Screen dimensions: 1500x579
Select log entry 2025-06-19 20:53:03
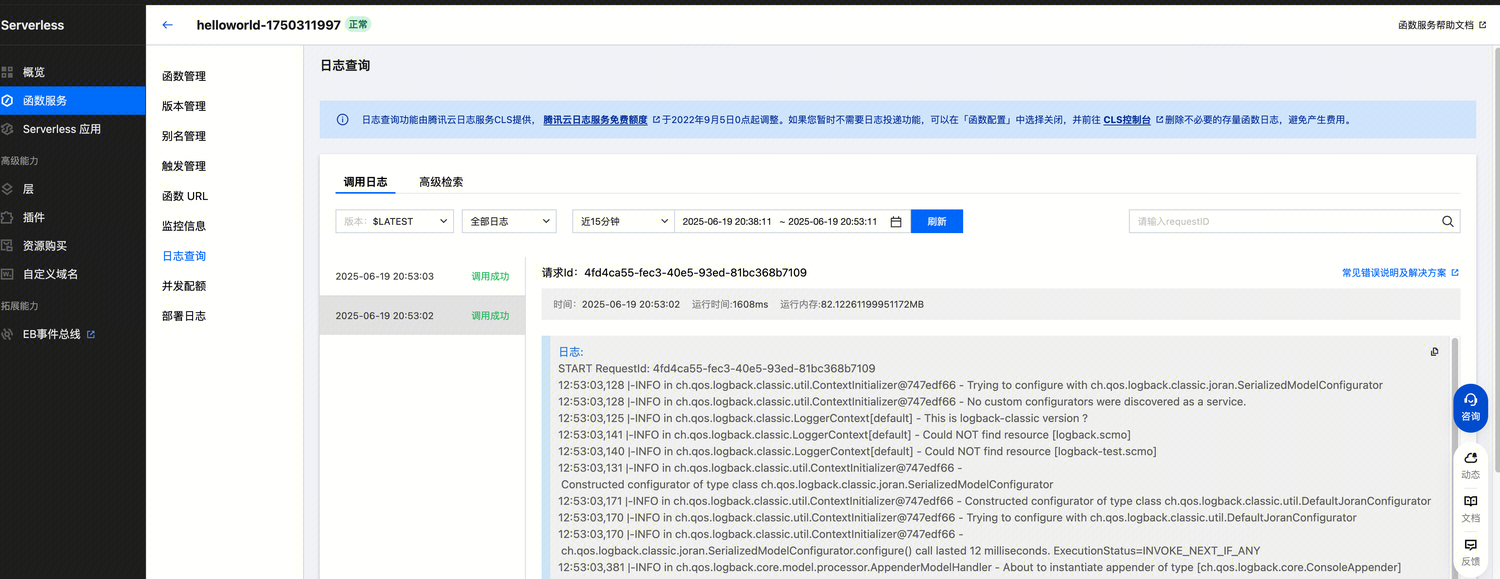pyautogui.click(x=422, y=276)
